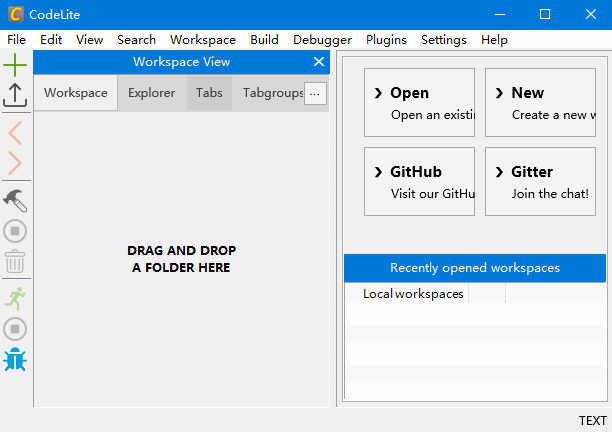612x432 pixels.
Task: Click the Gitter chat button
Action: tap(540, 181)
